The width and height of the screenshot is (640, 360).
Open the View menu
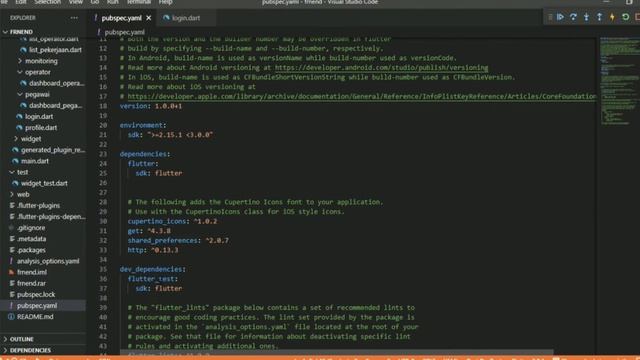[76, 2]
